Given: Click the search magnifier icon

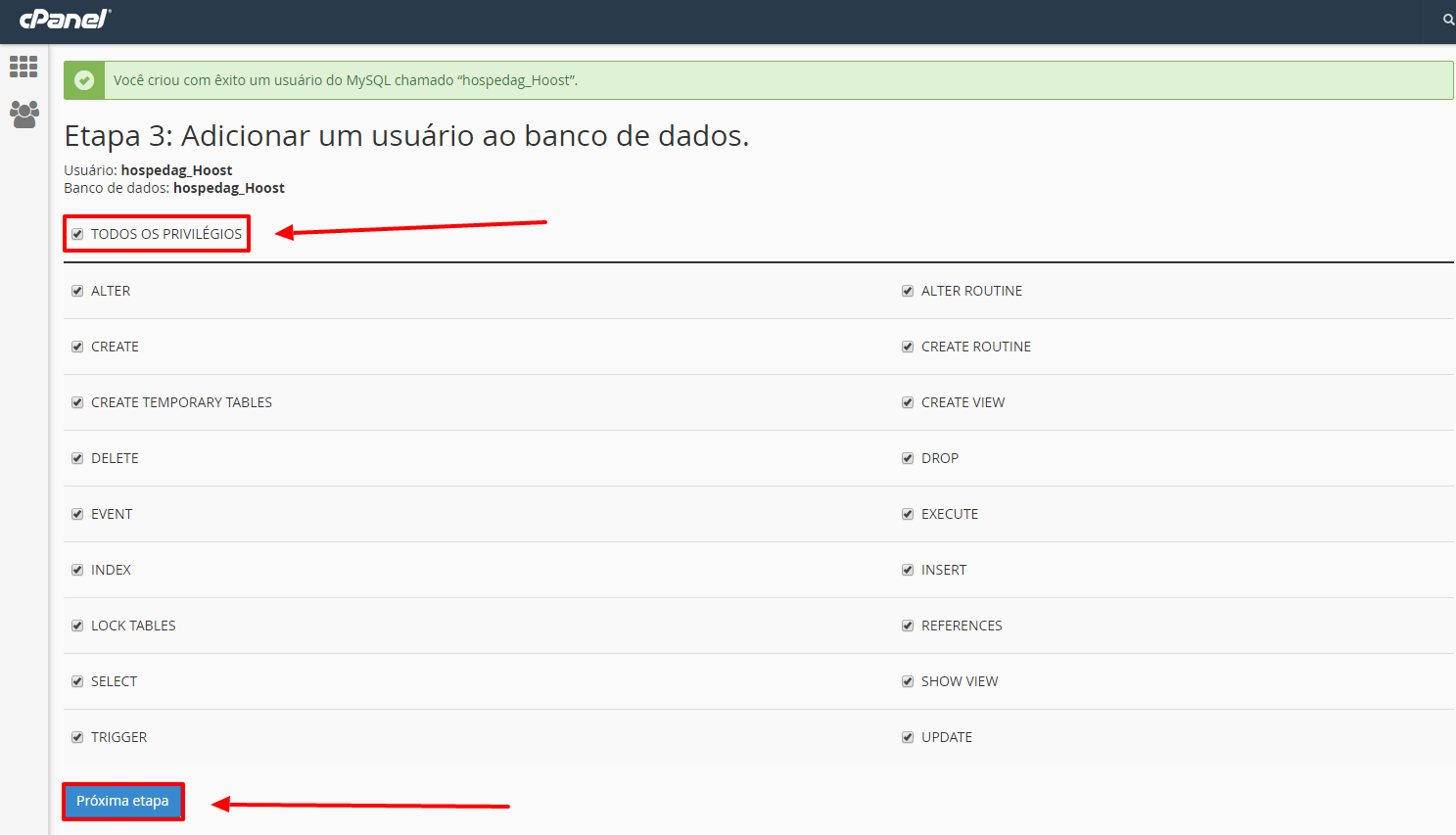Looking at the screenshot, I should [x=1448, y=20].
